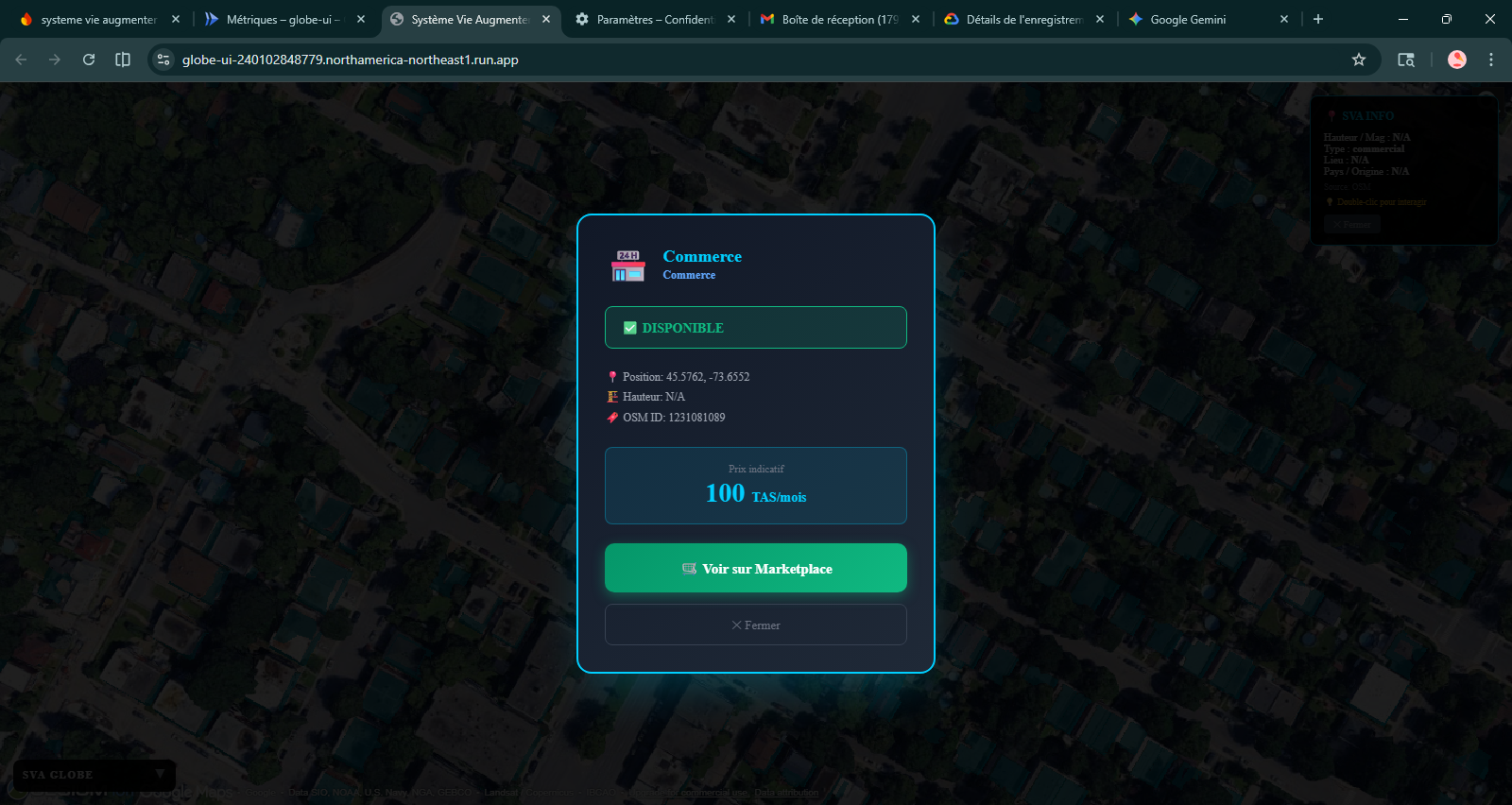Click the tag icon beside OSM ID

pyautogui.click(x=612, y=417)
